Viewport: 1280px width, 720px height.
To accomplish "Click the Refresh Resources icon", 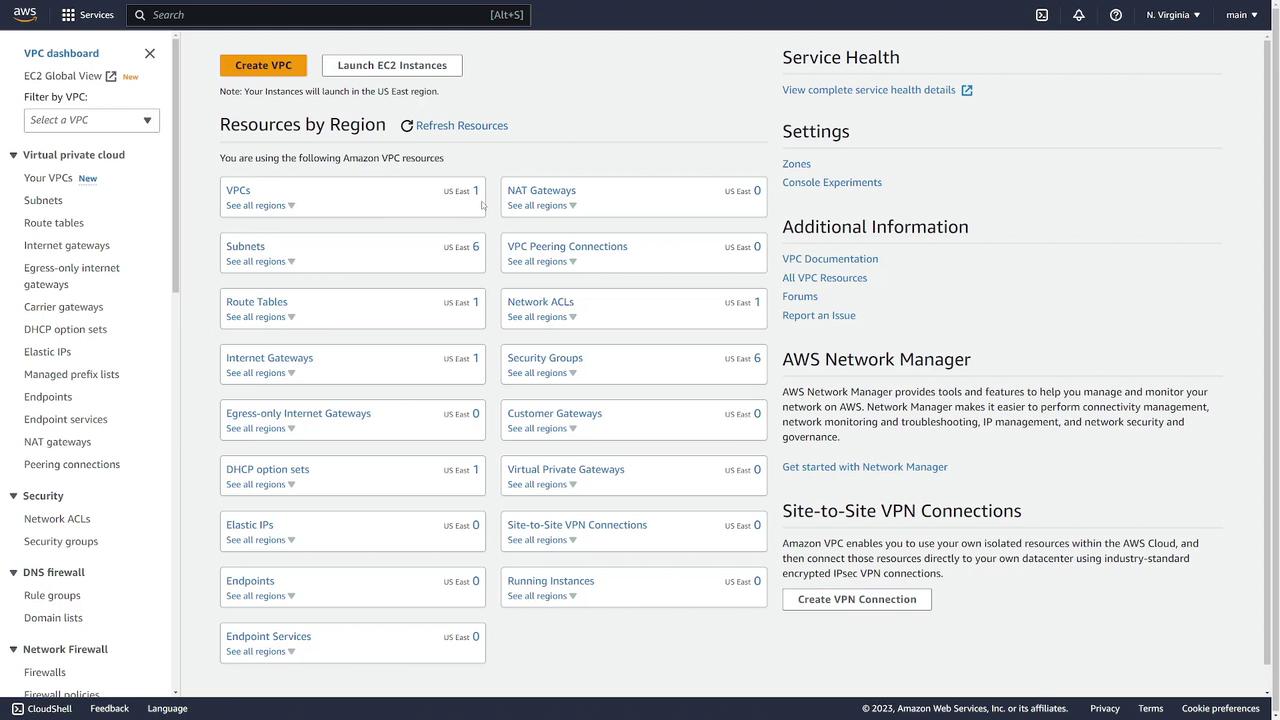I will click(407, 126).
